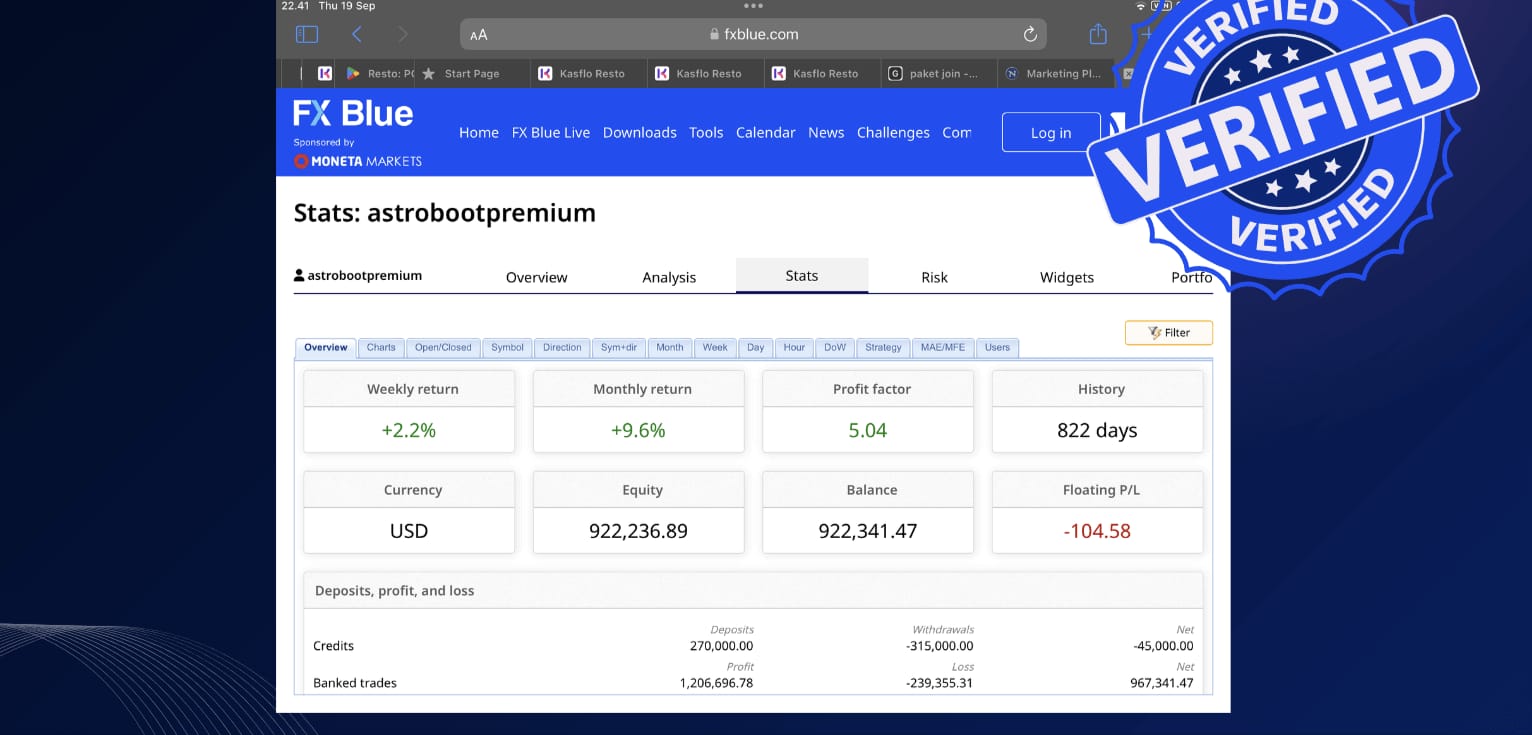This screenshot has width=1532, height=735.
Task: Click the fxblue.com address bar
Action: [x=754, y=34]
